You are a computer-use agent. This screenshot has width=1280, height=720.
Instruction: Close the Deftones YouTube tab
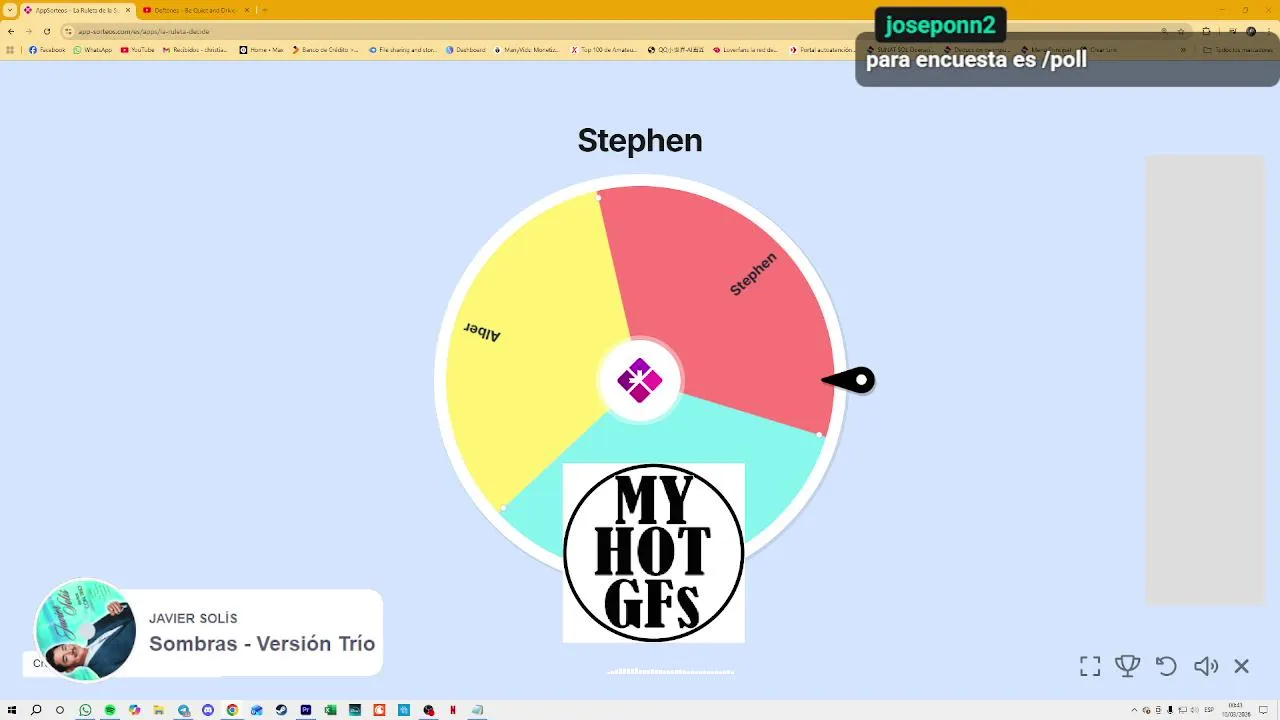click(247, 10)
